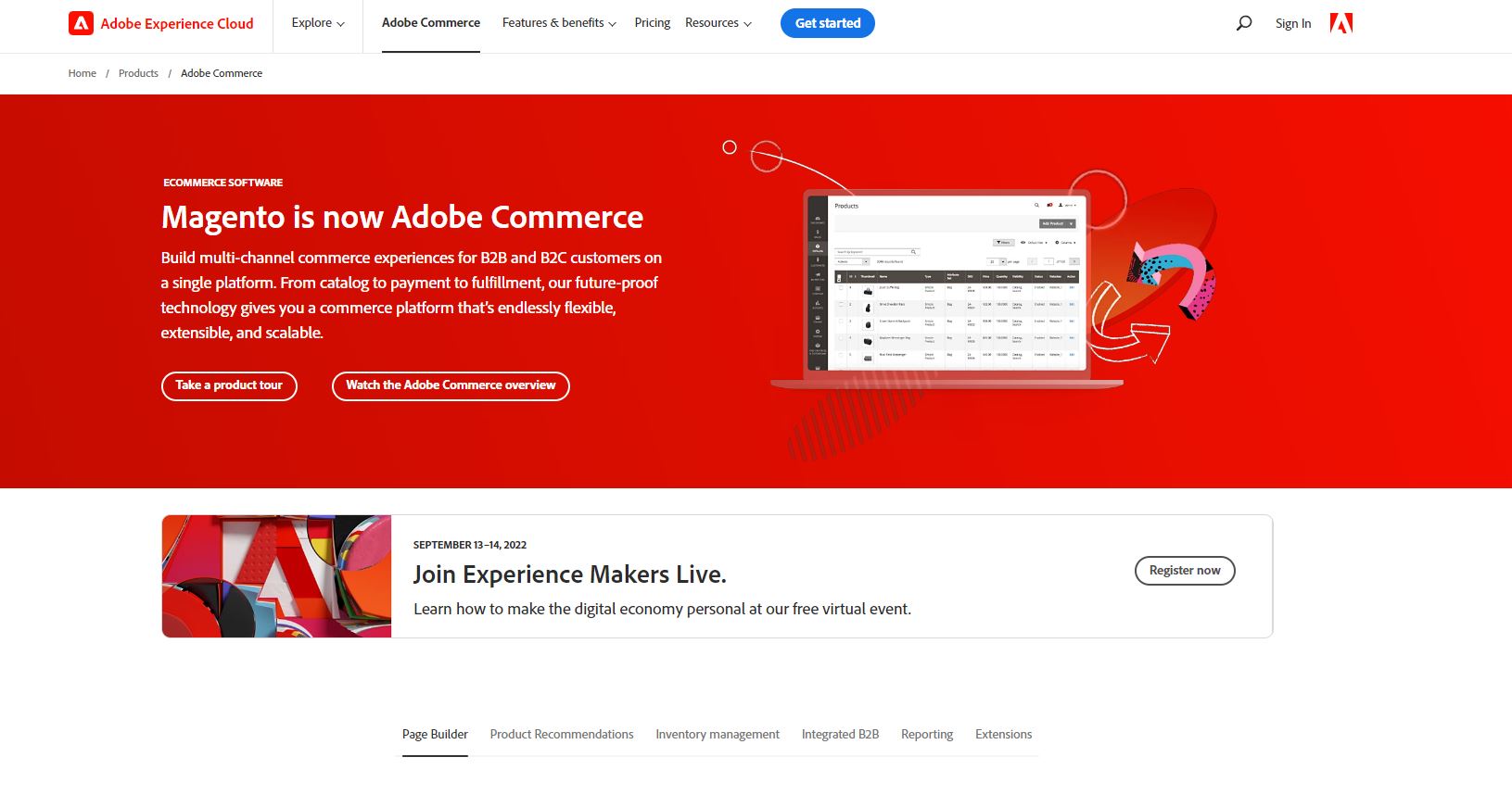The image size is (1512, 795).
Task: Select the Page Builder tab
Action: [435, 735]
